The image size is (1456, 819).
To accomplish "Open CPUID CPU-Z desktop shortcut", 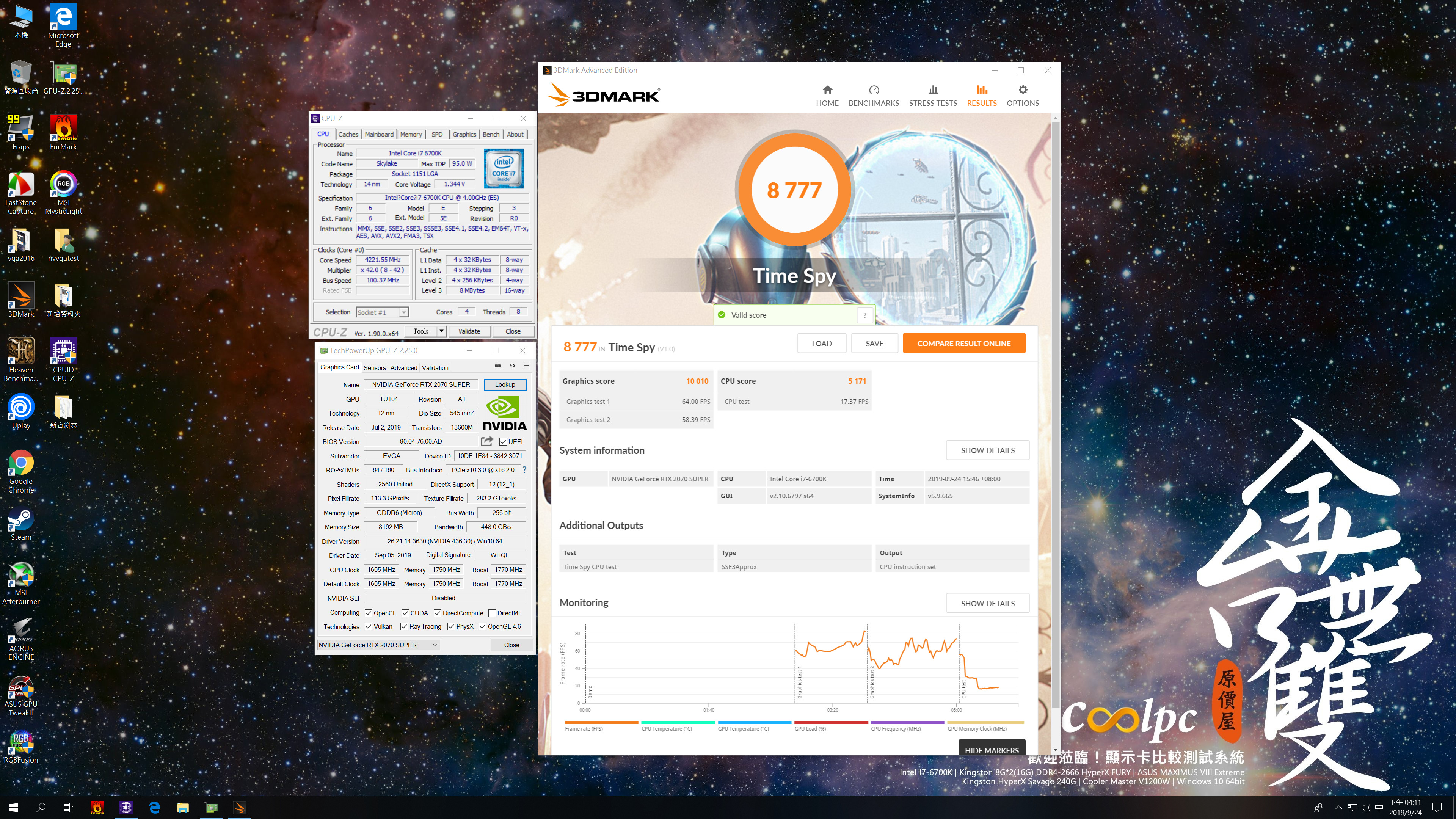I will click(63, 360).
